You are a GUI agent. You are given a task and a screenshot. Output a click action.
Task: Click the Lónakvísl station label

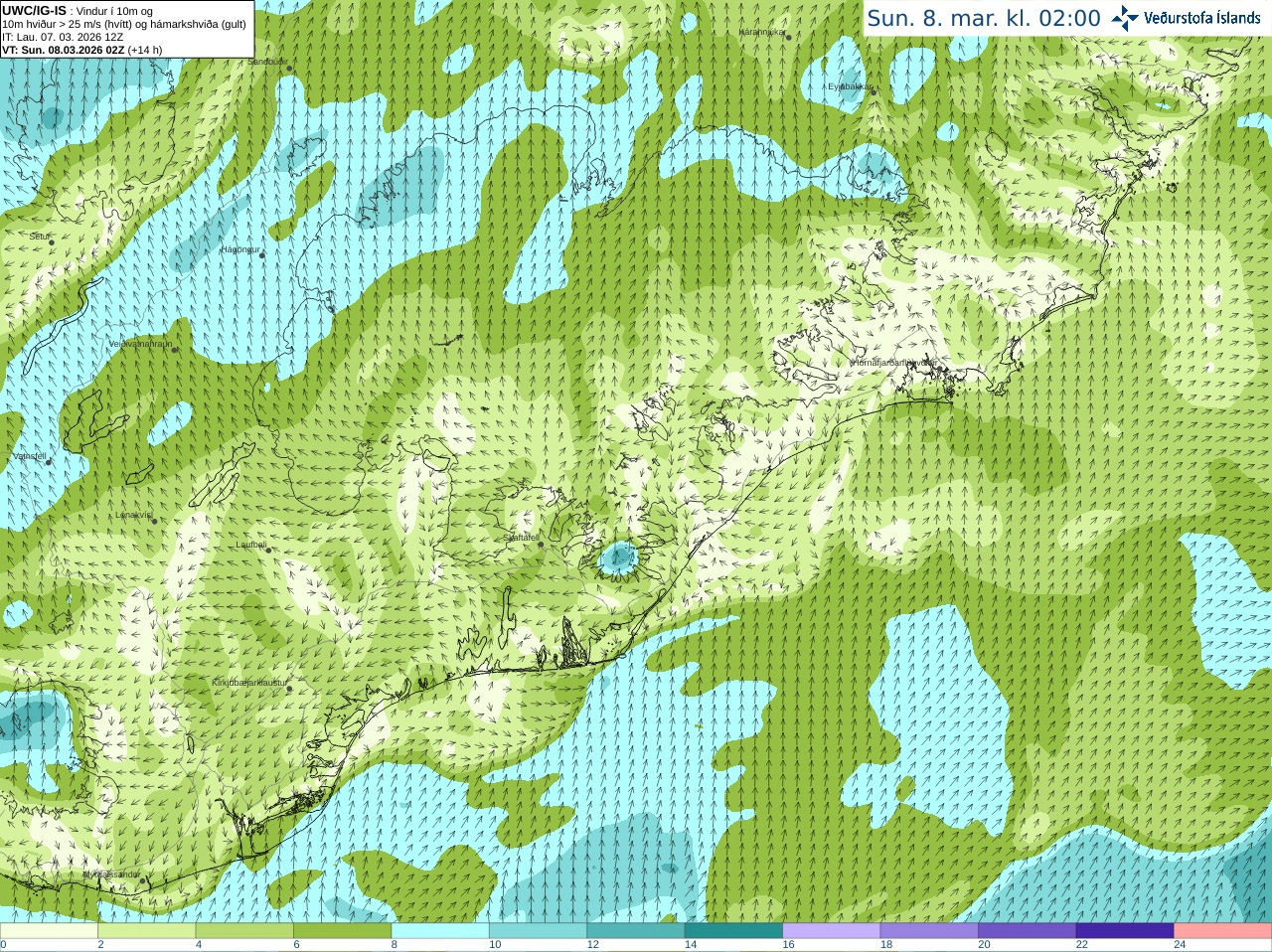pos(133,515)
